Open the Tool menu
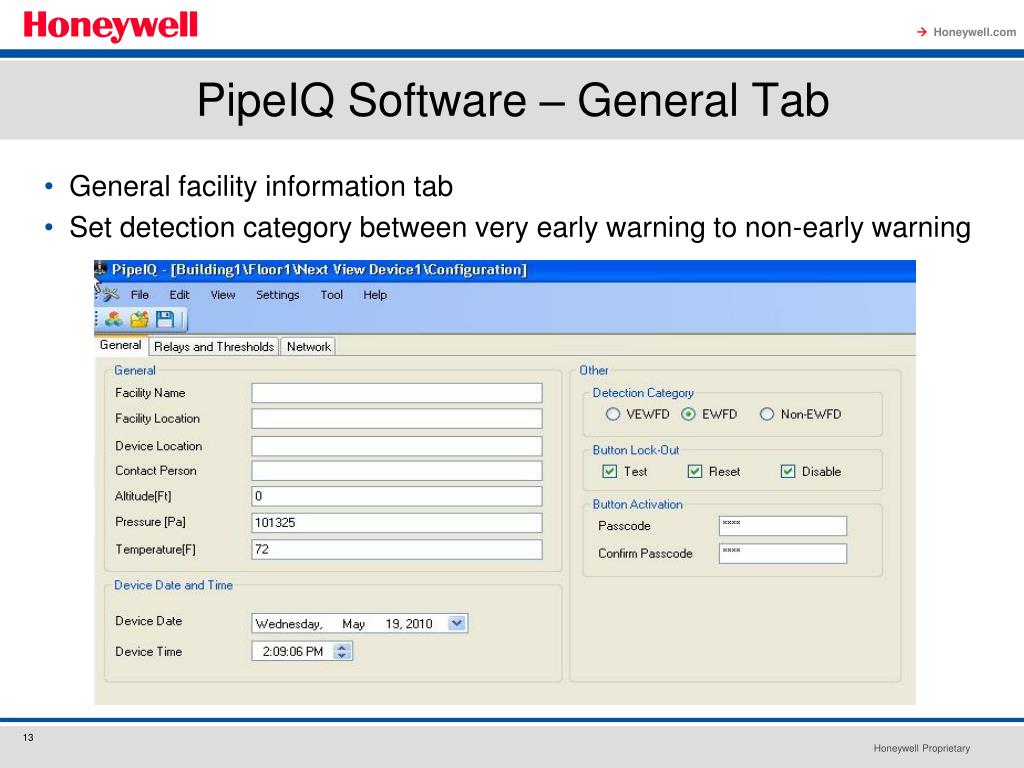The height and width of the screenshot is (768, 1024). click(x=332, y=295)
